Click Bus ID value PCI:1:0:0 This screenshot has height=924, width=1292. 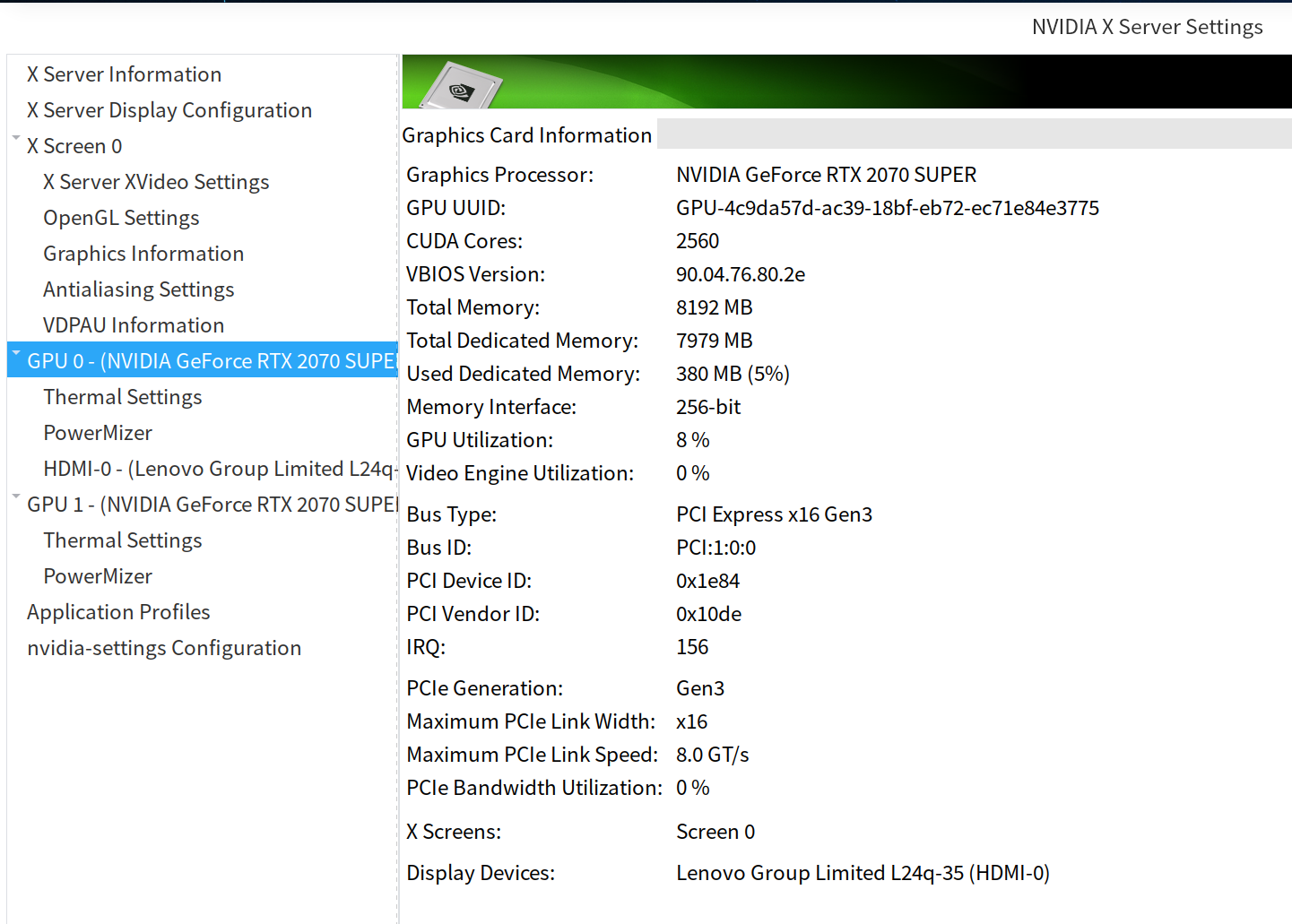(716, 548)
